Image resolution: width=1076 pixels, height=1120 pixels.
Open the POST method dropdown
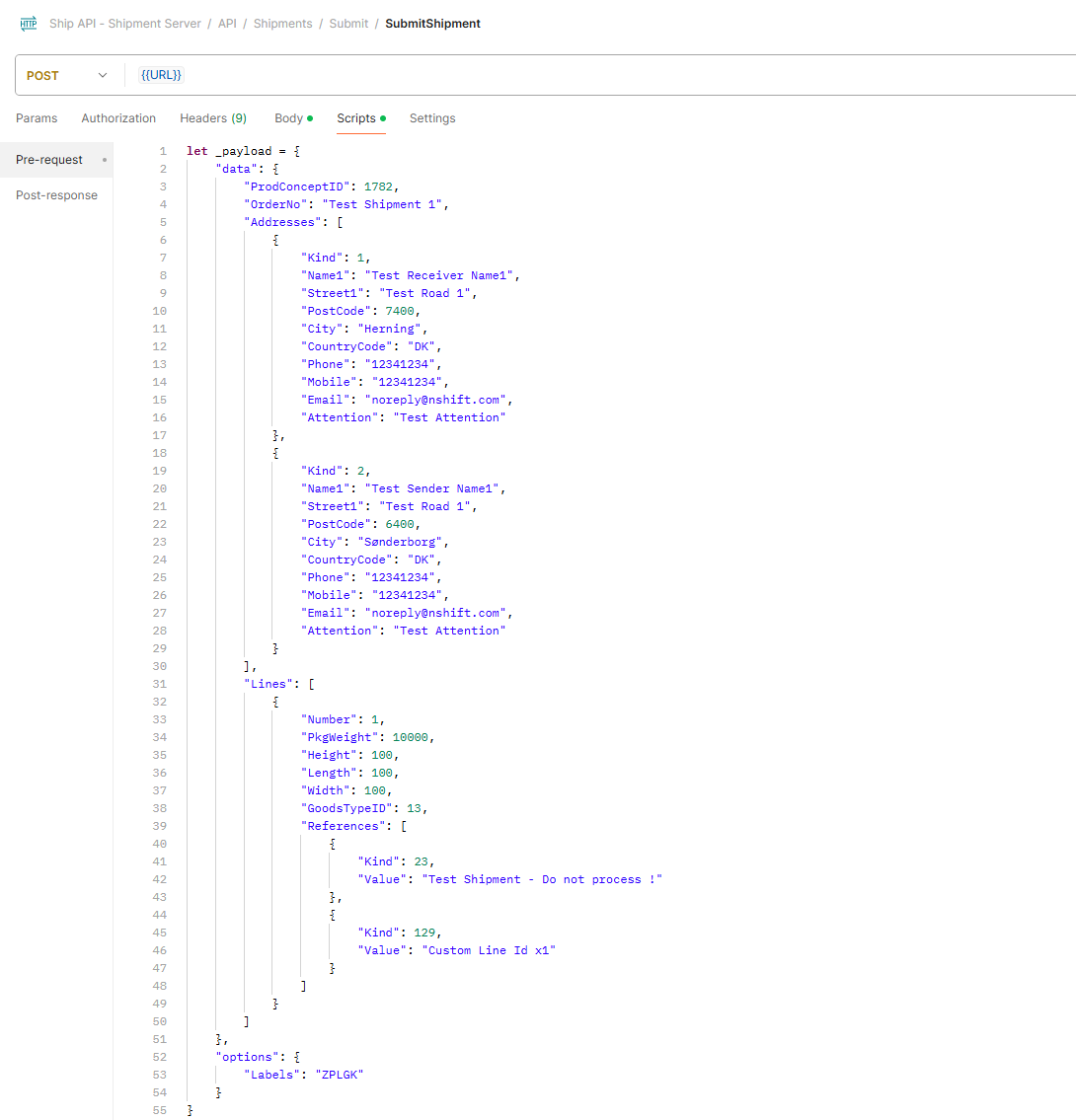[66, 76]
